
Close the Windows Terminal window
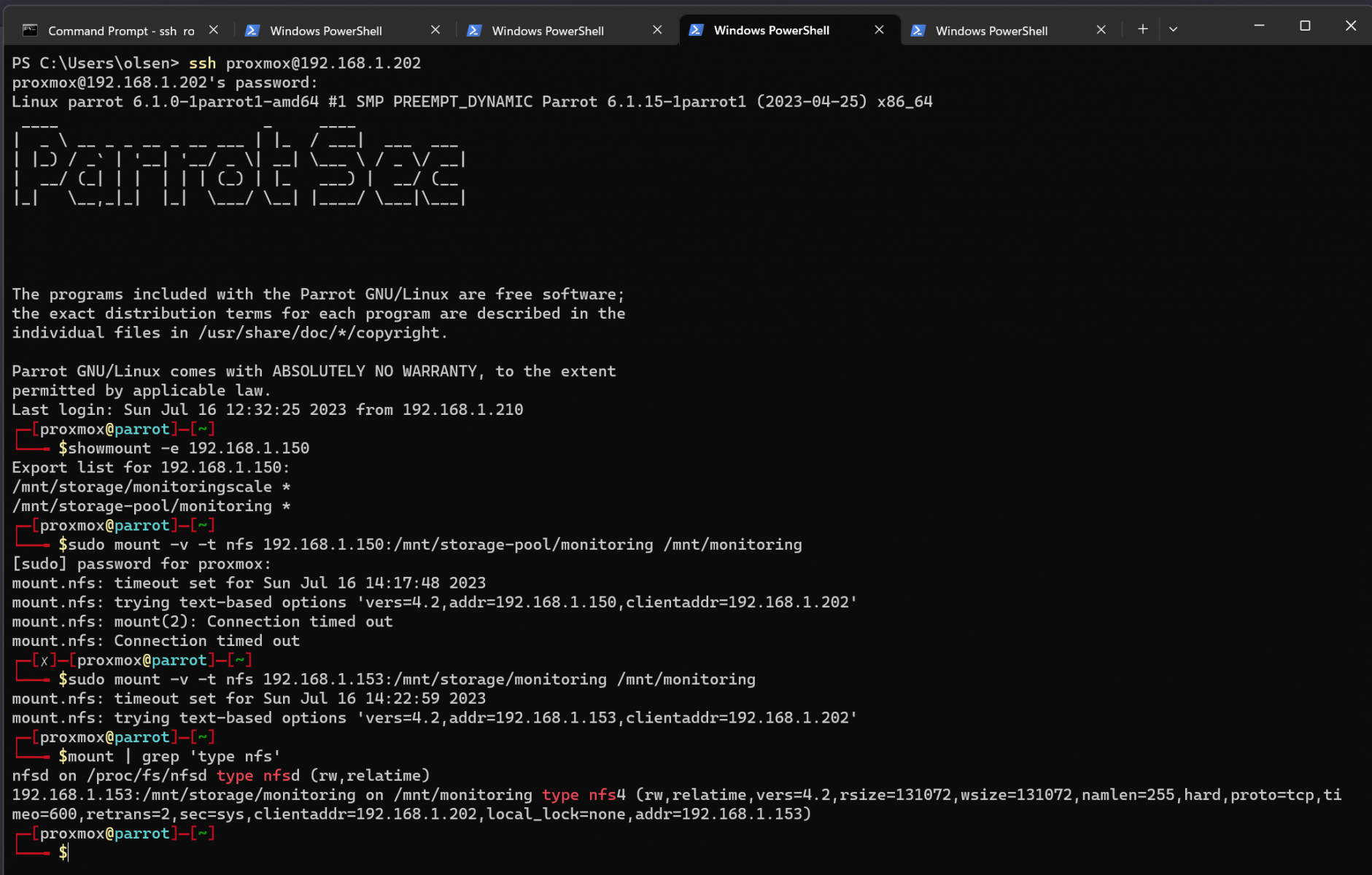point(1350,26)
